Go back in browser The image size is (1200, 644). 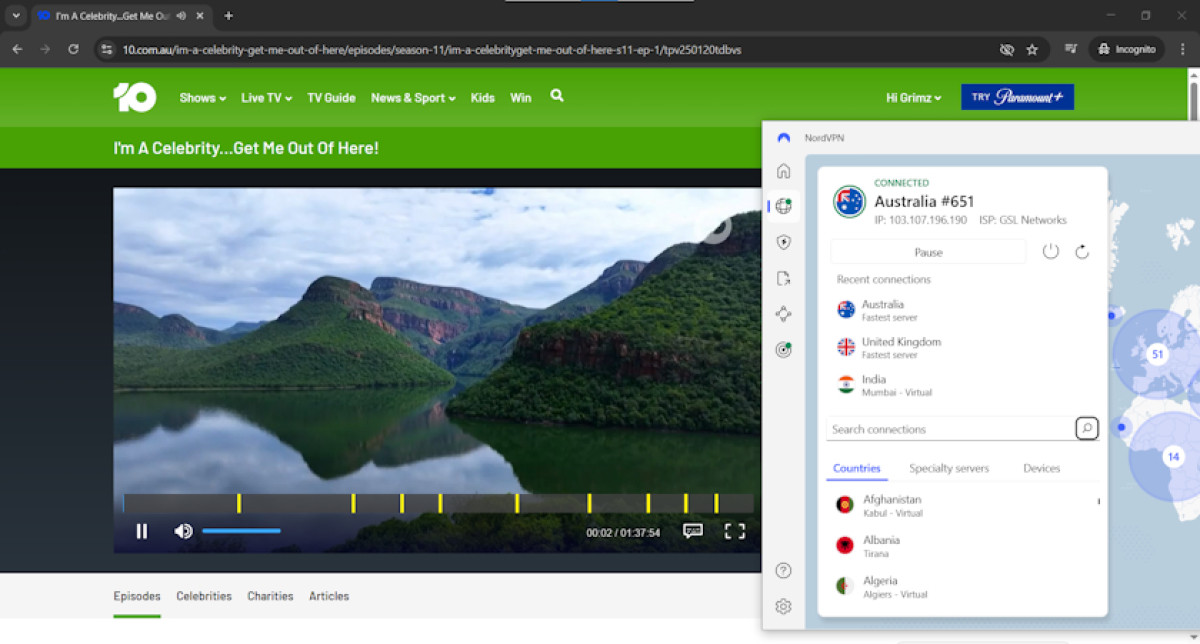point(17,49)
